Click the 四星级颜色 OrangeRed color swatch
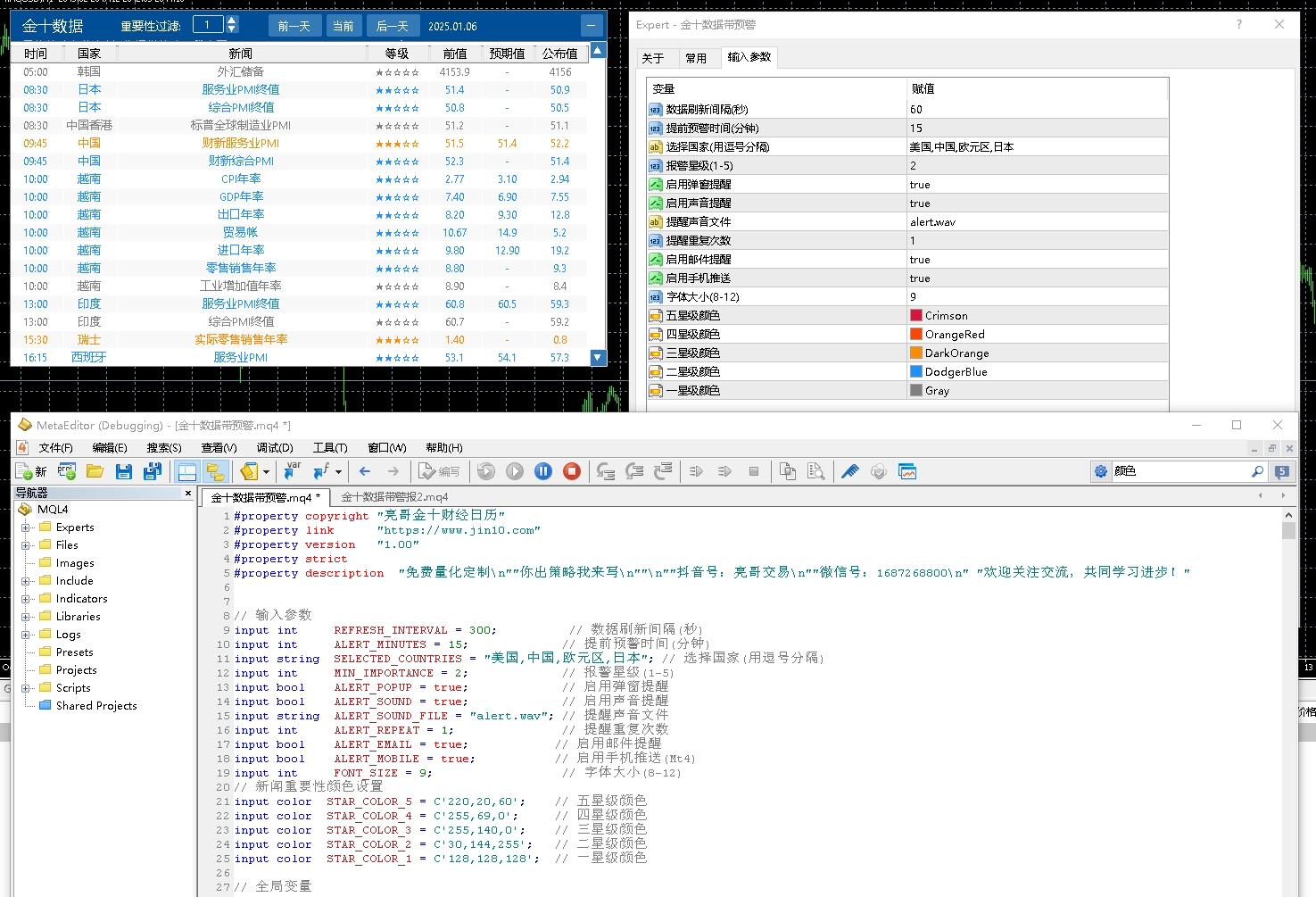The height and width of the screenshot is (897, 1316). 915,335
